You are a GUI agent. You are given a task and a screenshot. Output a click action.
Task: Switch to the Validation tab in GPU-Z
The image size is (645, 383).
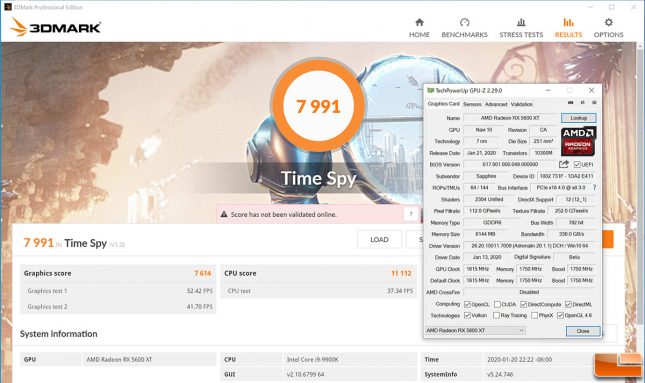coord(522,104)
